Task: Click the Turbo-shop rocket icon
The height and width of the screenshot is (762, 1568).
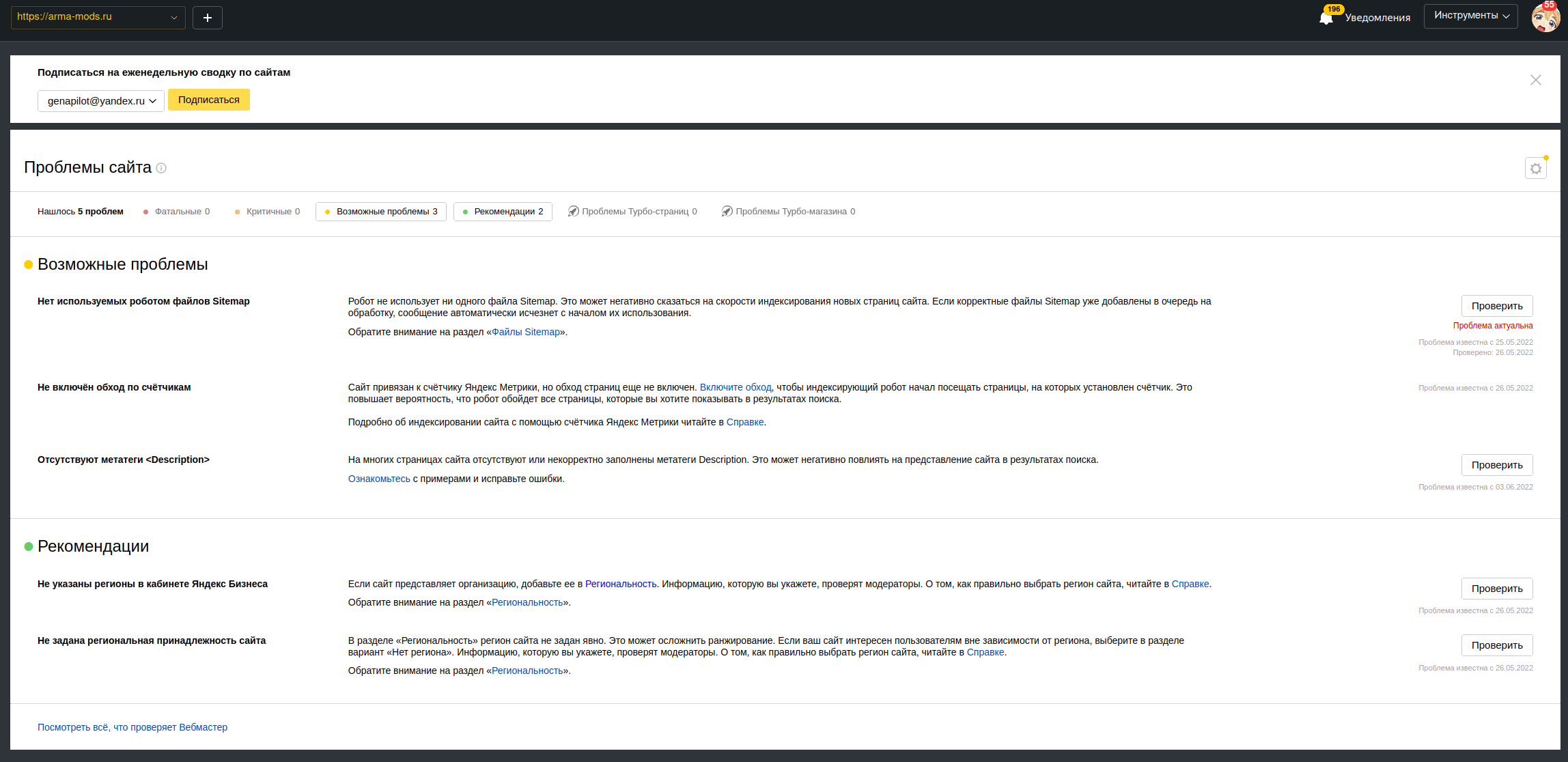Action: point(727,212)
